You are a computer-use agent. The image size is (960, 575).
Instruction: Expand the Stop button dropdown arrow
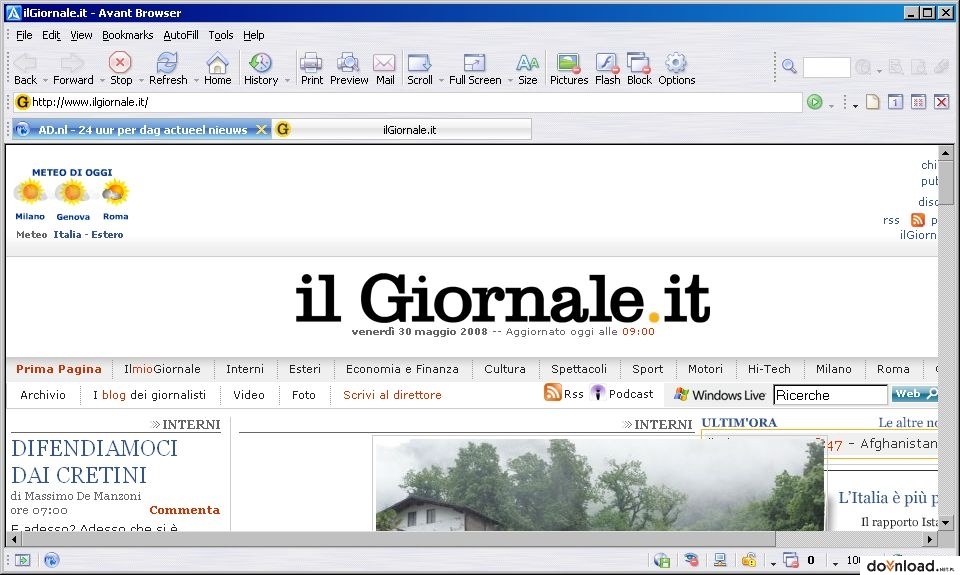click(141, 80)
